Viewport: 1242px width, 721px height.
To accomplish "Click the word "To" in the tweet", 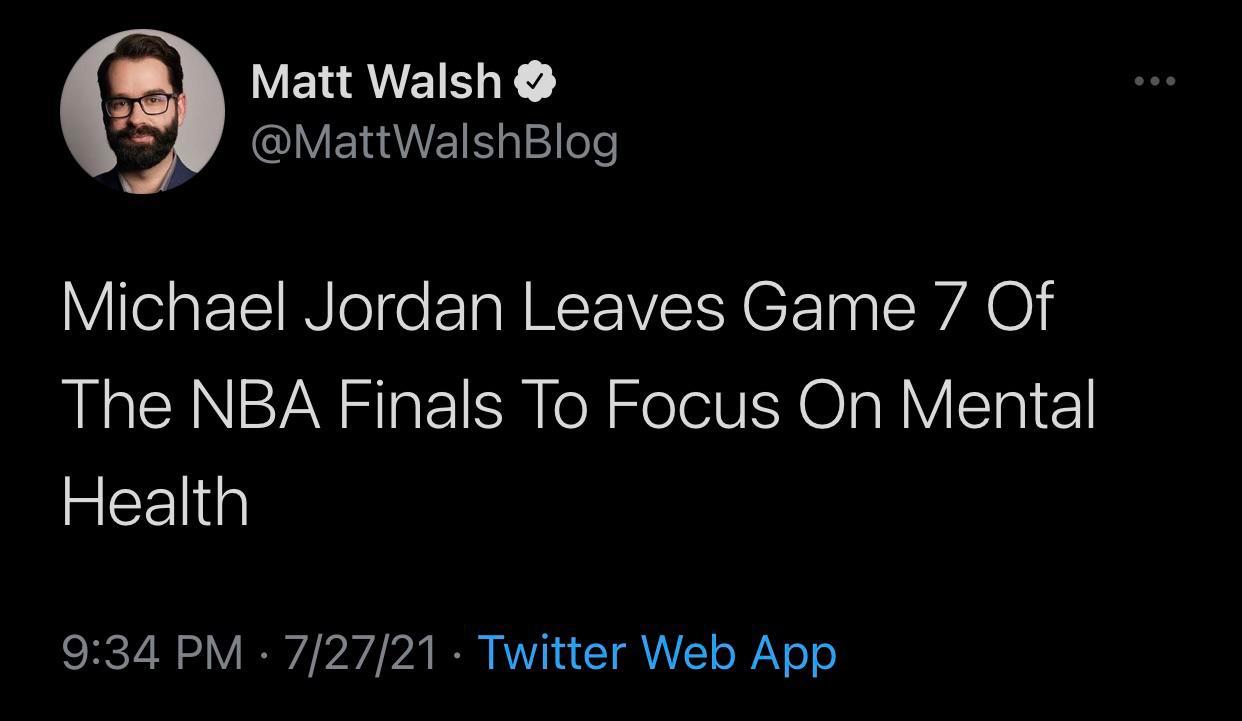I will click(553, 405).
